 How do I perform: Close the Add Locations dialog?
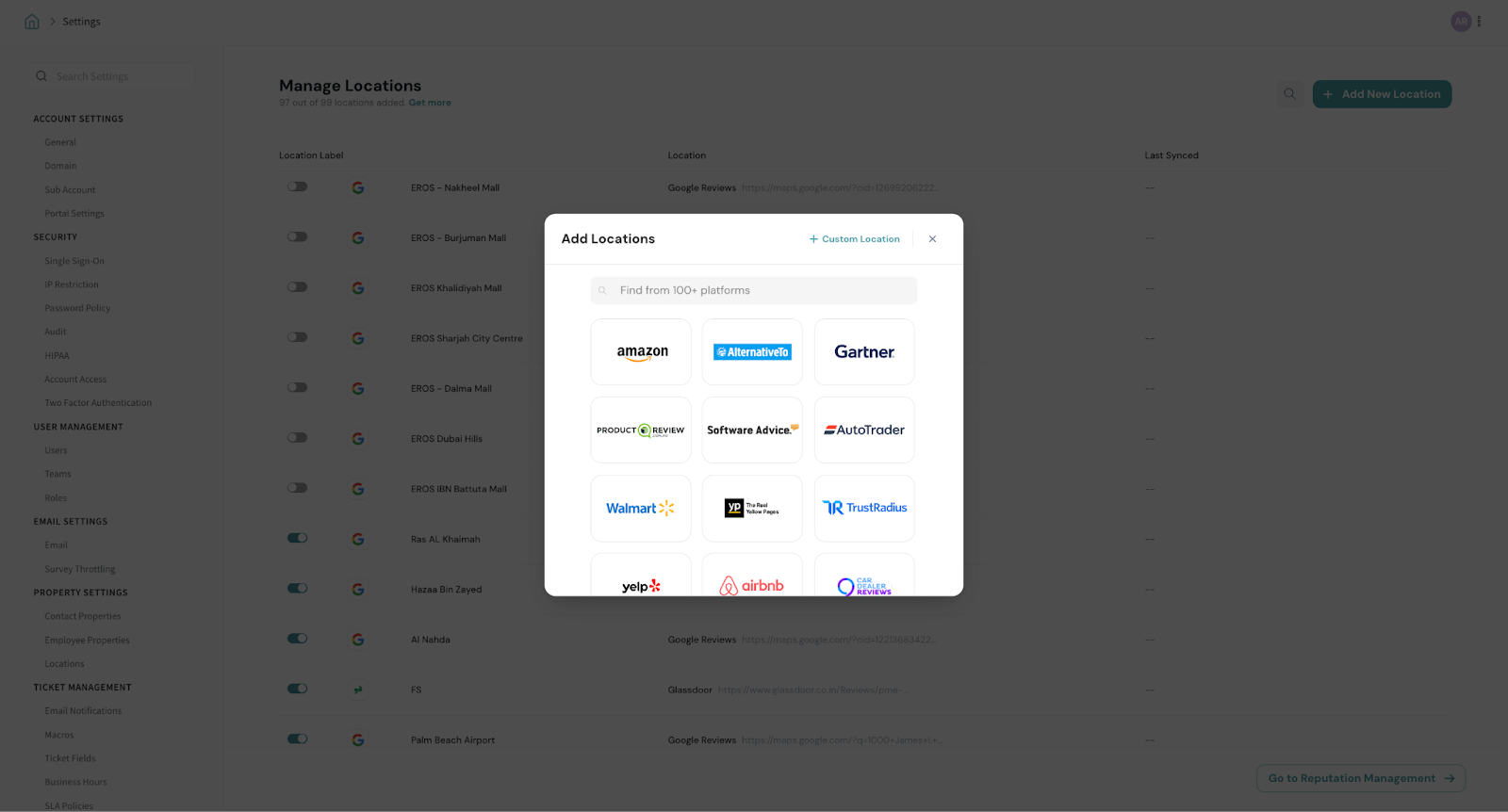(x=932, y=239)
